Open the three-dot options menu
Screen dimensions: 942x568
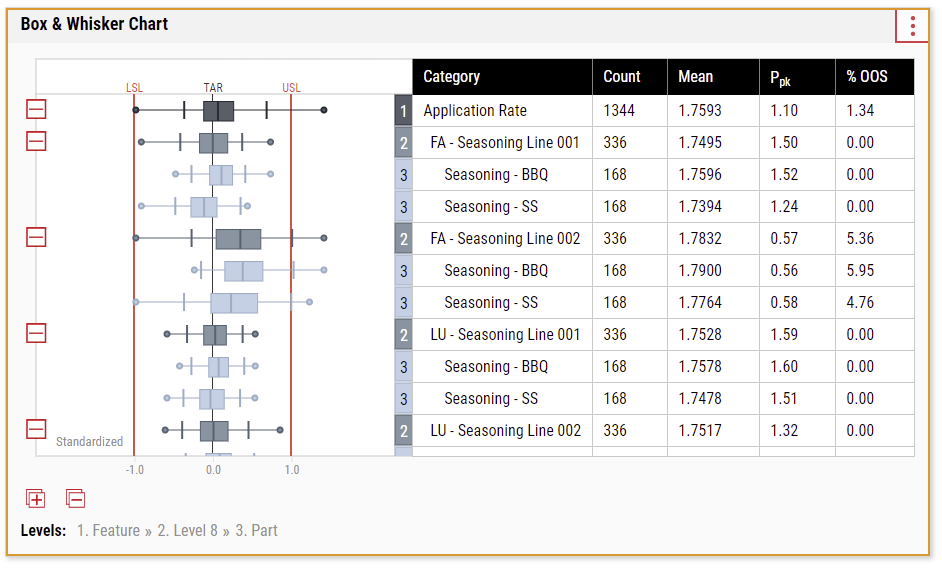(x=912, y=26)
